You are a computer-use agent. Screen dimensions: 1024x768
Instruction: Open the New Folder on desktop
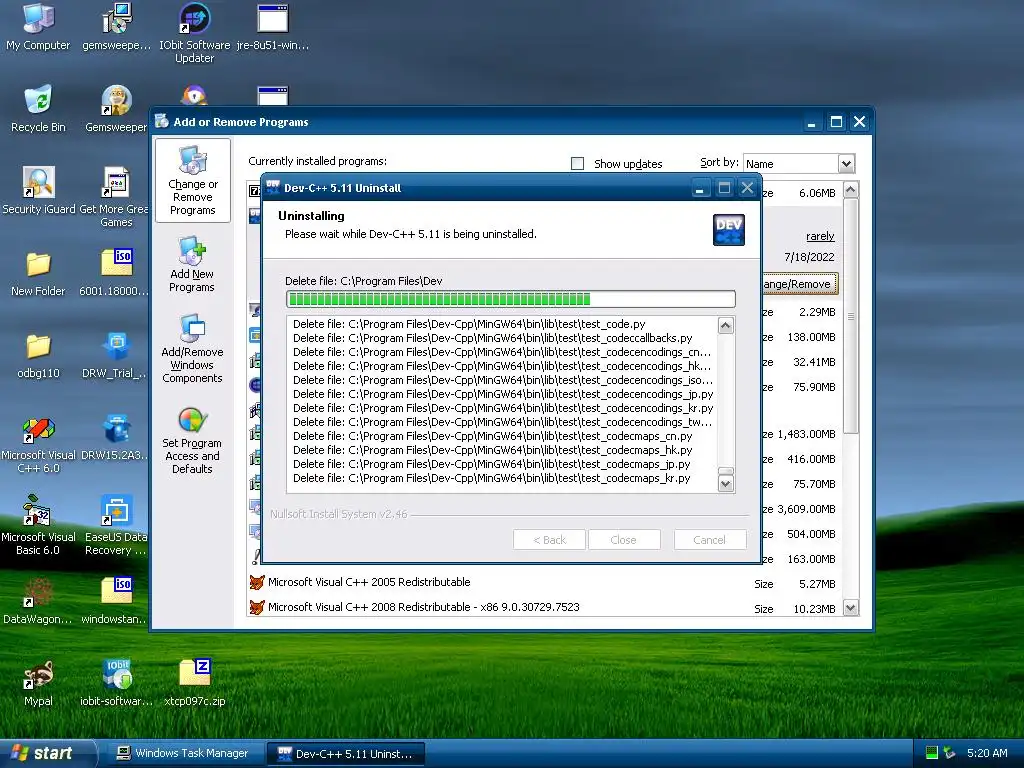coord(38,273)
